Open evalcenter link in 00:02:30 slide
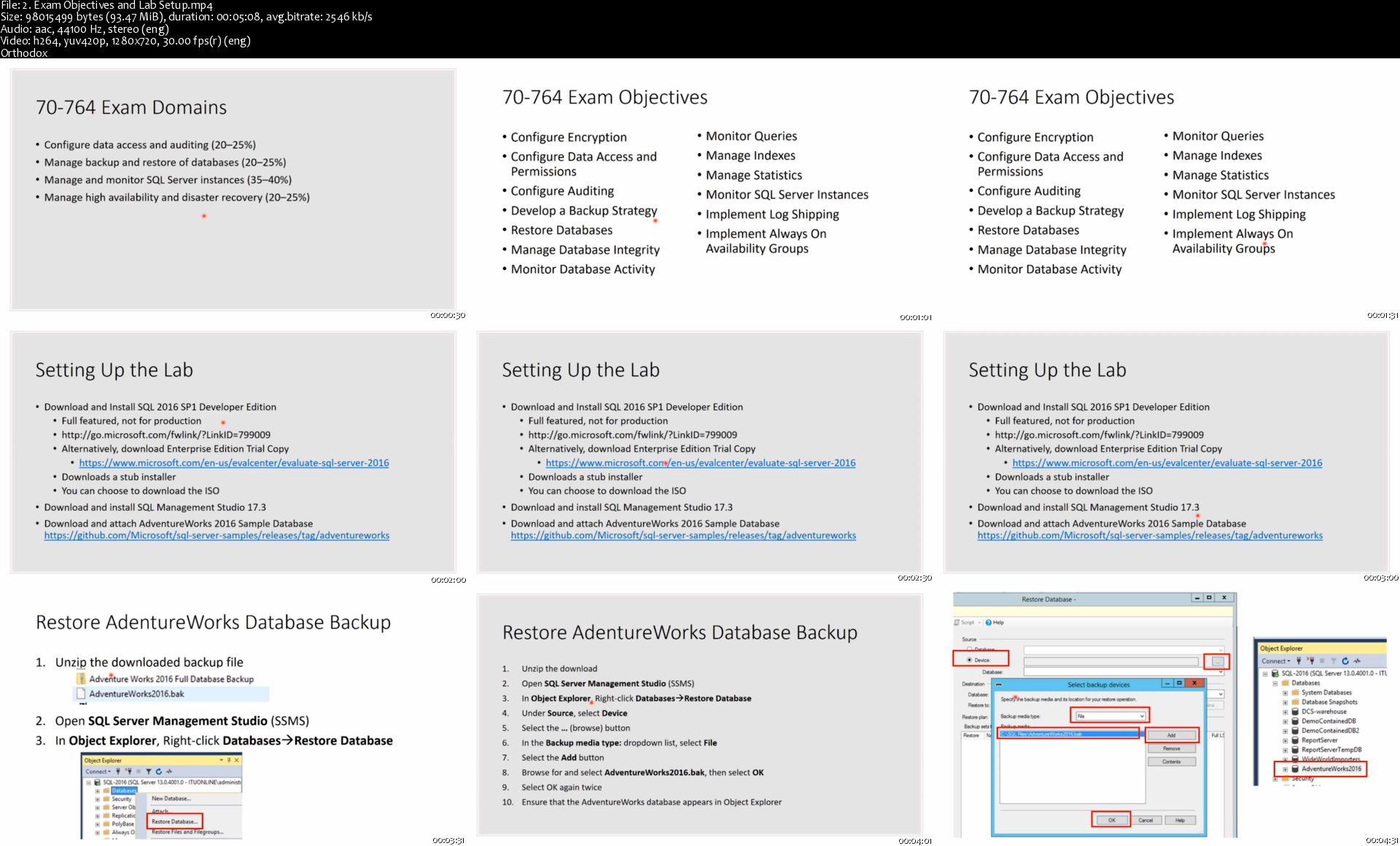This screenshot has width=1400, height=846. [701, 462]
